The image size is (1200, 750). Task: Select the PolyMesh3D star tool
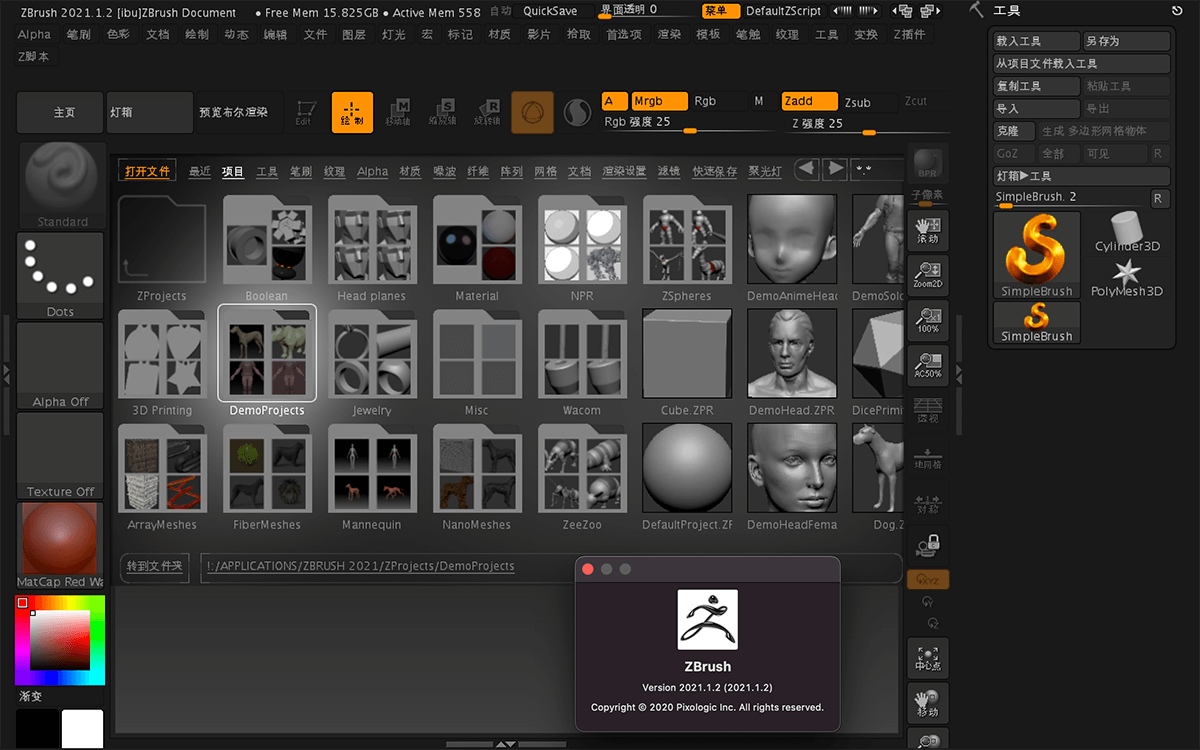click(1127, 278)
